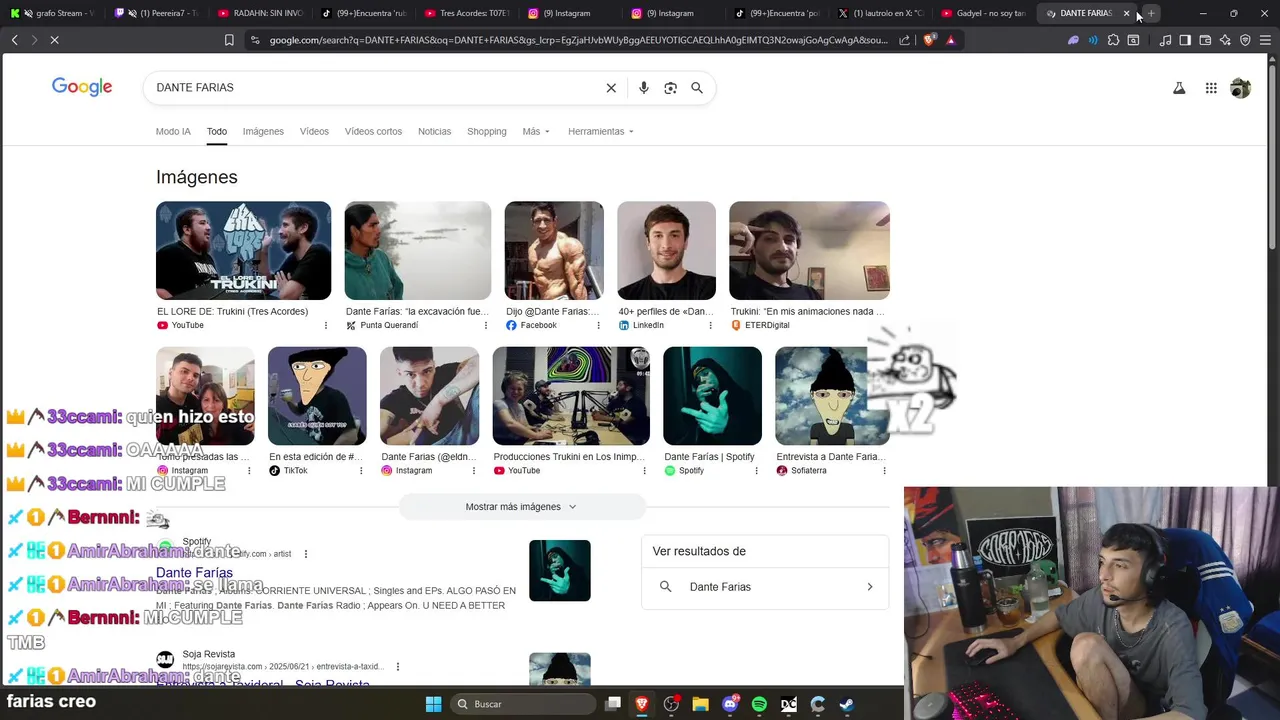This screenshot has height=720, width=1280.
Task: Stop loading the page
Action: coord(54,40)
